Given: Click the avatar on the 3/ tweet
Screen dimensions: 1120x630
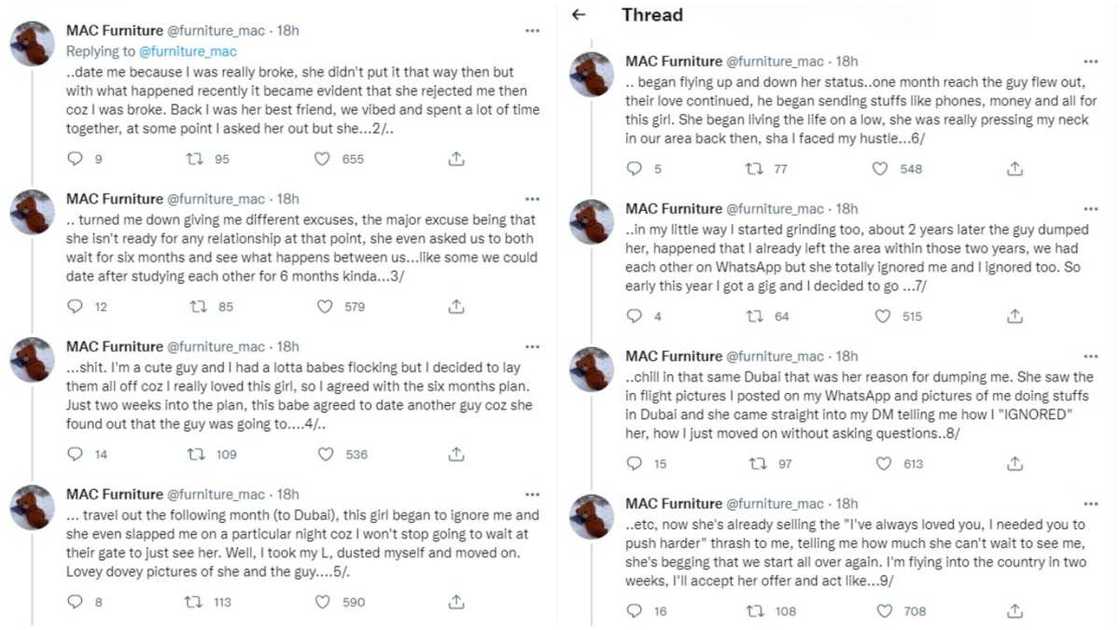Looking at the screenshot, I should tap(32, 212).
